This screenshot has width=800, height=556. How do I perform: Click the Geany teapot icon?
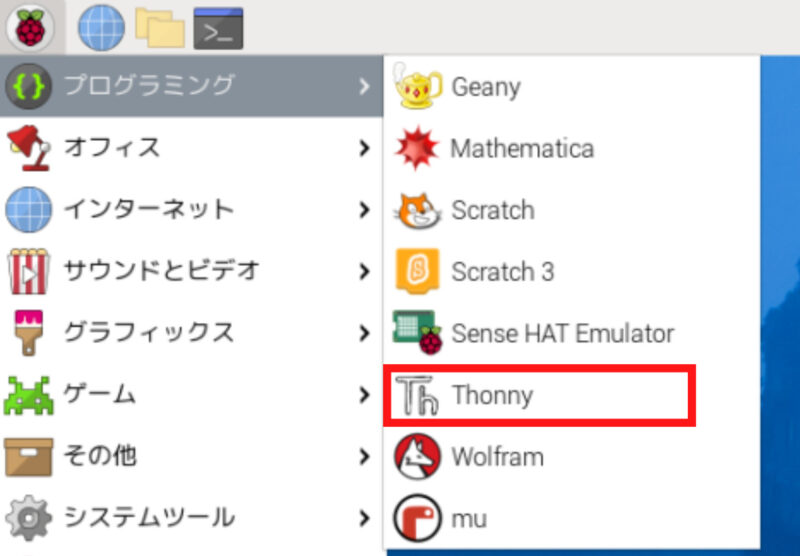click(417, 86)
